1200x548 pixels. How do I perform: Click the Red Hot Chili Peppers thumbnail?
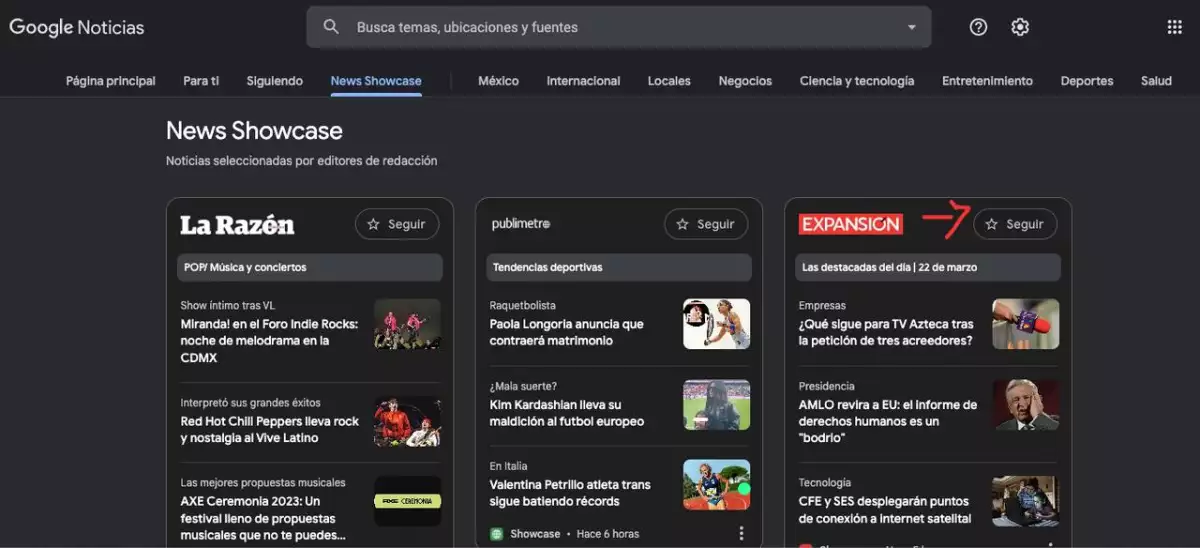[407, 421]
